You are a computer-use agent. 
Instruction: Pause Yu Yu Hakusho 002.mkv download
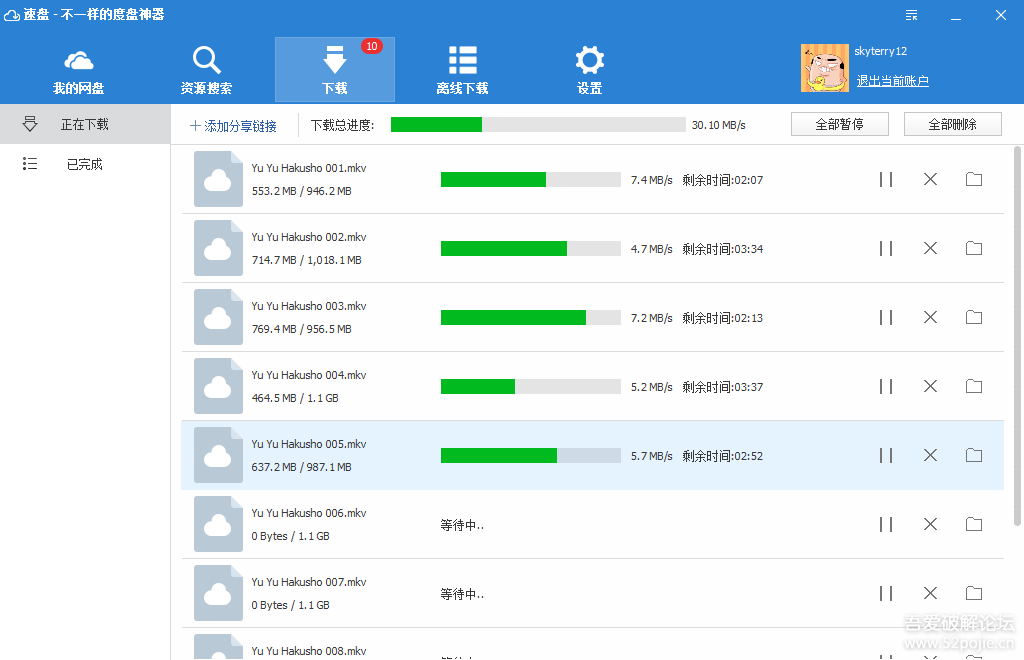click(886, 249)
